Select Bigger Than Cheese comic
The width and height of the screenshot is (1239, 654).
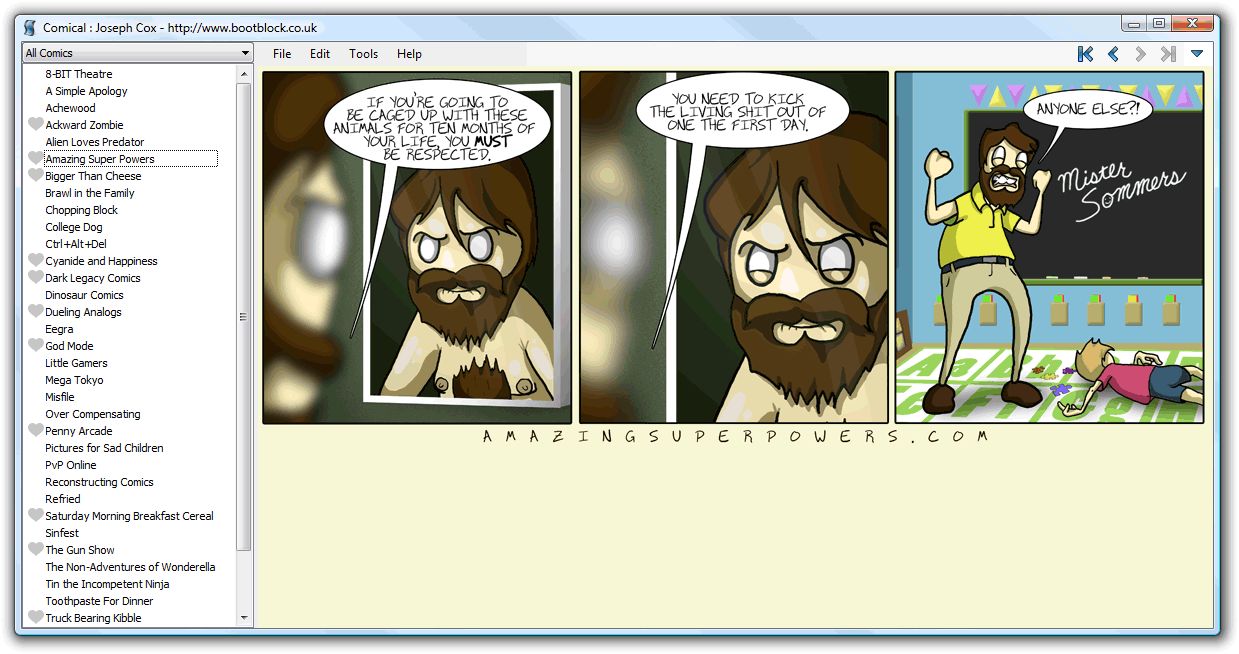tap(93, 176)
